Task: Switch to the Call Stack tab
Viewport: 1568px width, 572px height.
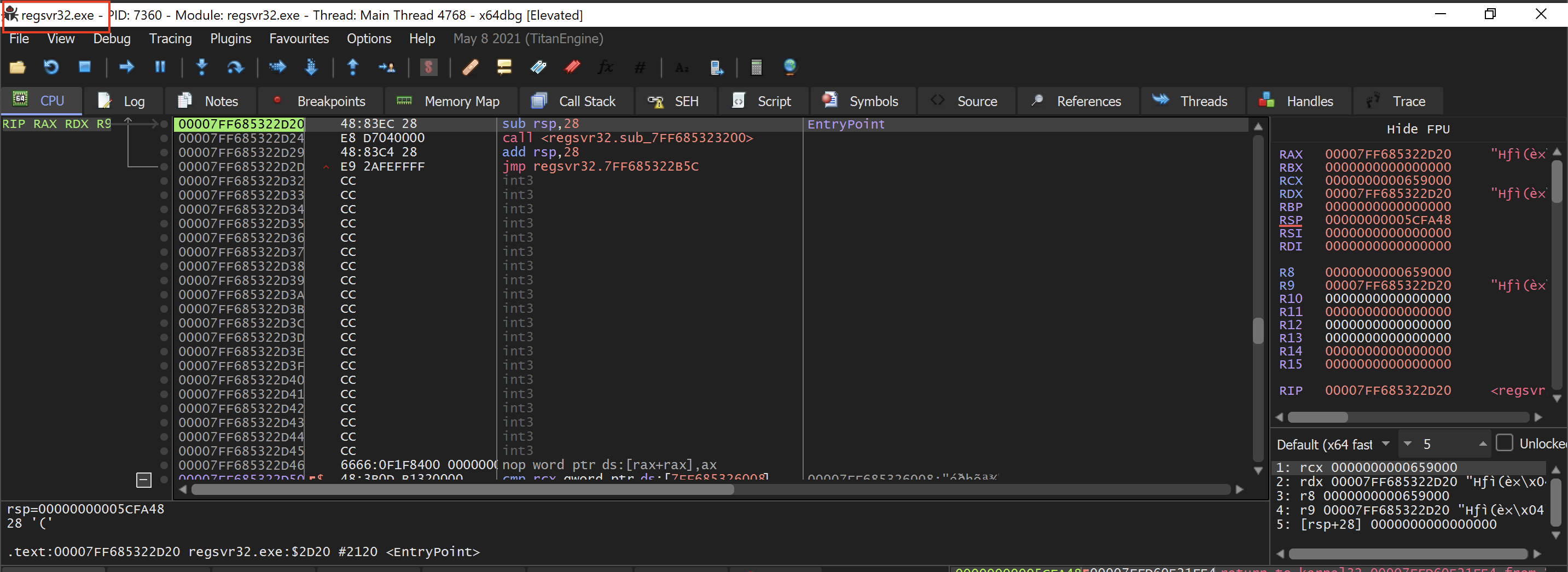Action: pos(575,101)
